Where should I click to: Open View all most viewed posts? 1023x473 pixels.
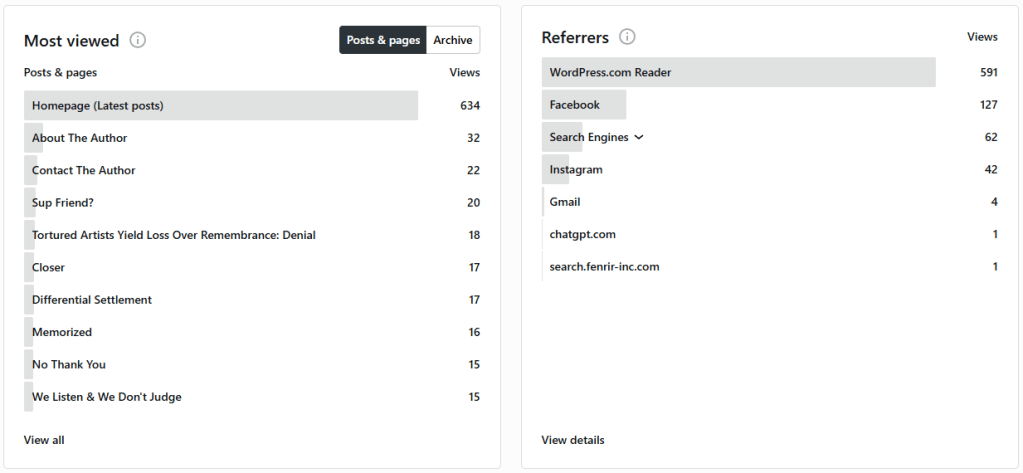click(44, 440)
